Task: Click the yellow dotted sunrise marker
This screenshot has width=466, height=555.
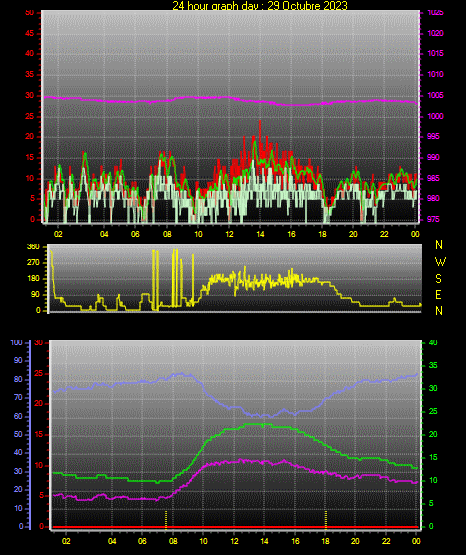Action: pyautogui.click(x=166, y=519)
